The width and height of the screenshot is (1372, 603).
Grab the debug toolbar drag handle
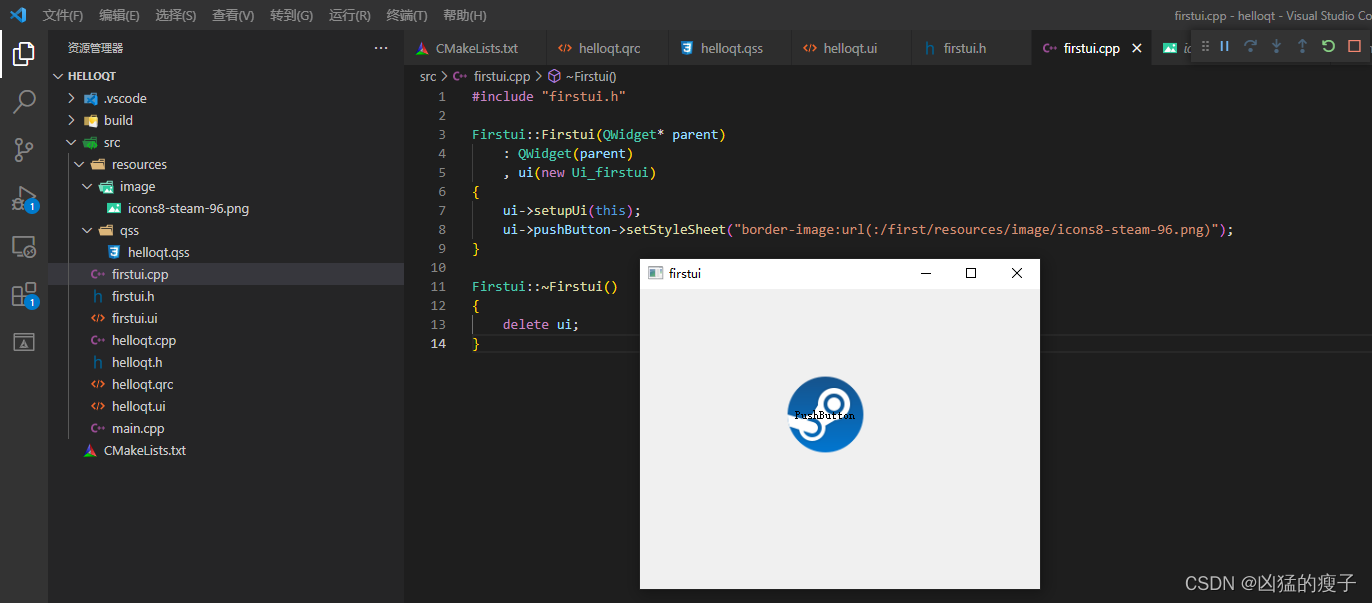[1205, 46]
